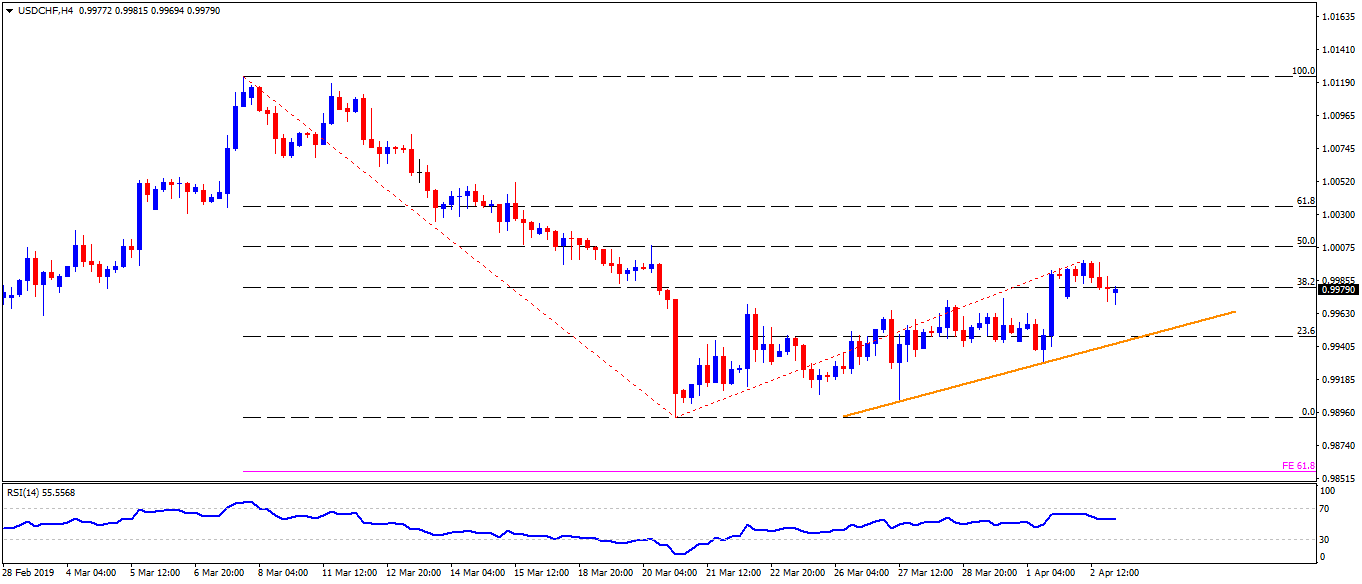Select the Fibonacci 38.2 retracement label
The image size is (1362, 584).
pyautogui.click(x=1305, y=282)
